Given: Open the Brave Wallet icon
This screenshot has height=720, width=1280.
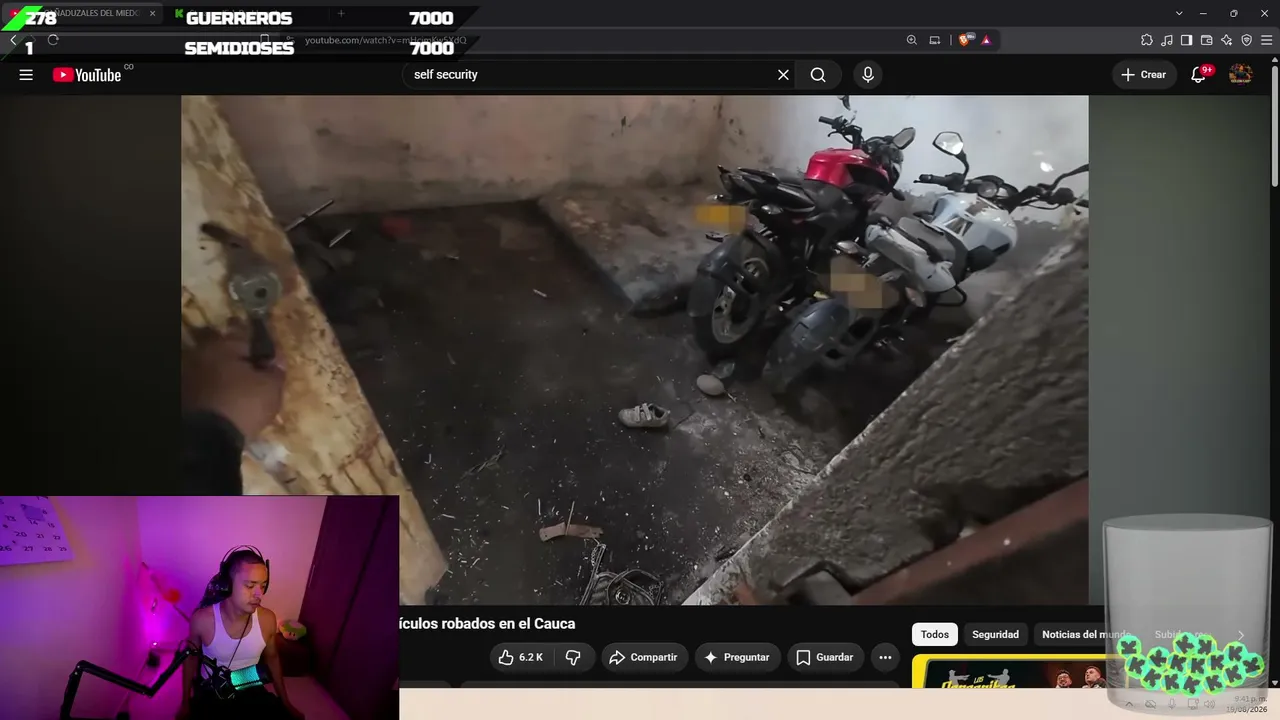Looking at the screenshot, I should pos(1206,40).
